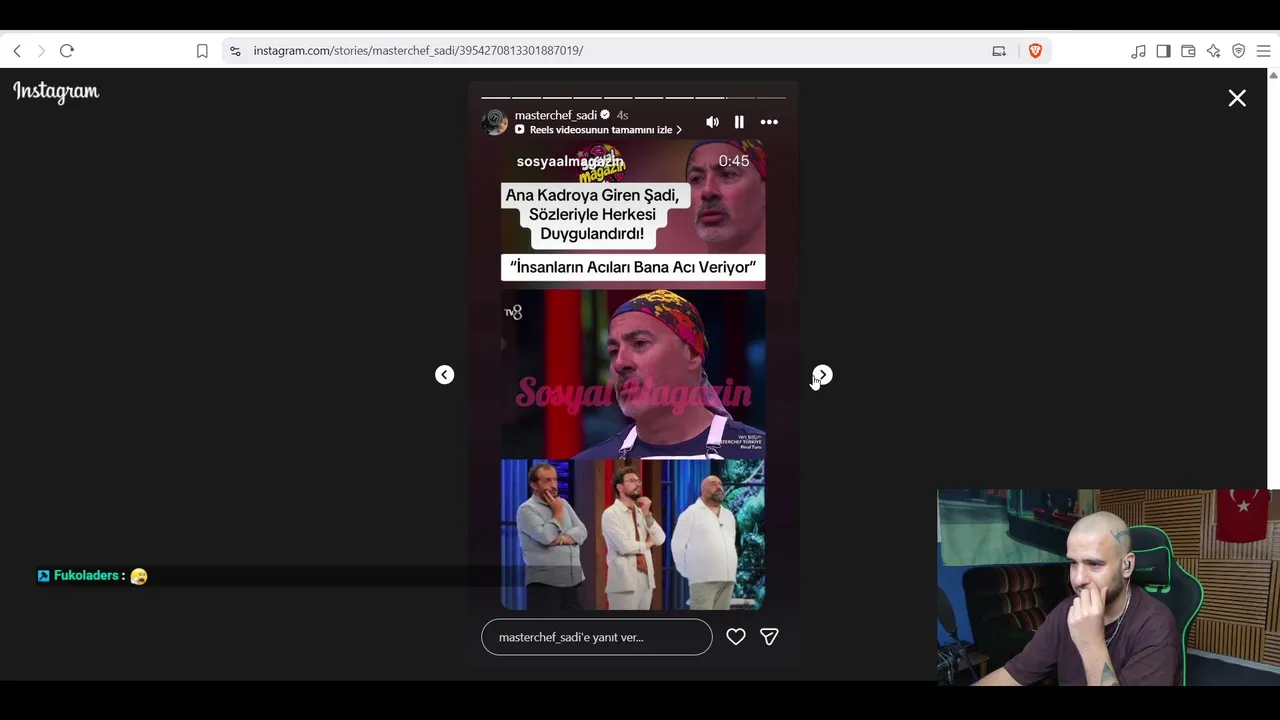Image resolution: width=1280 pixels, height=720 pixels.
Task: Open the Brave VPN shield icon
Action: click(1238, 51)
